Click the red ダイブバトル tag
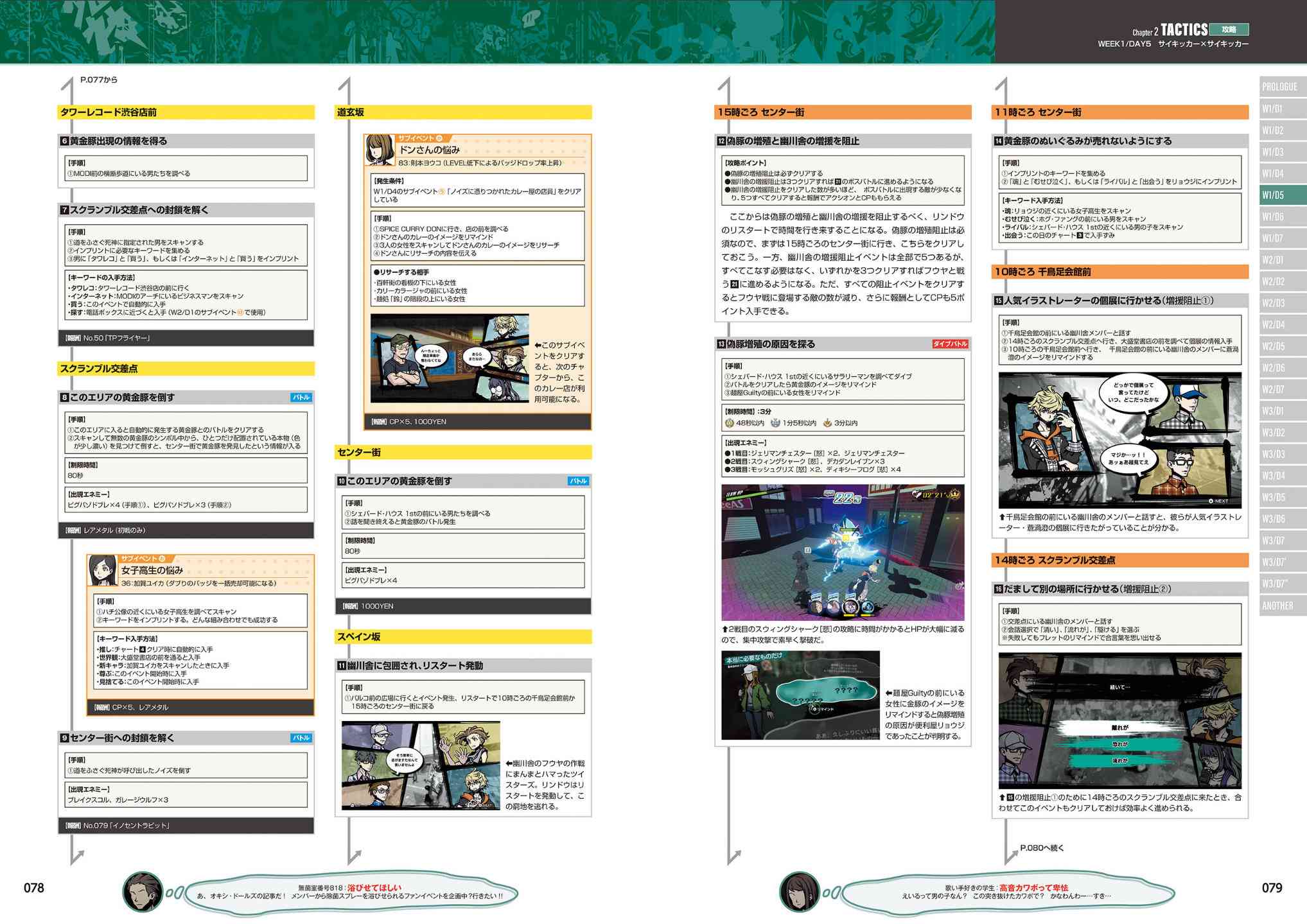This screenshot has height=924, width=1307. 950,344
